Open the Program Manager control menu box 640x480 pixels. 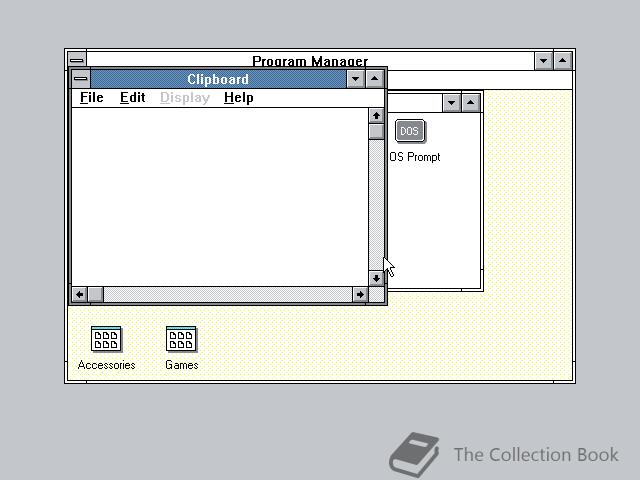pos(77,61)
